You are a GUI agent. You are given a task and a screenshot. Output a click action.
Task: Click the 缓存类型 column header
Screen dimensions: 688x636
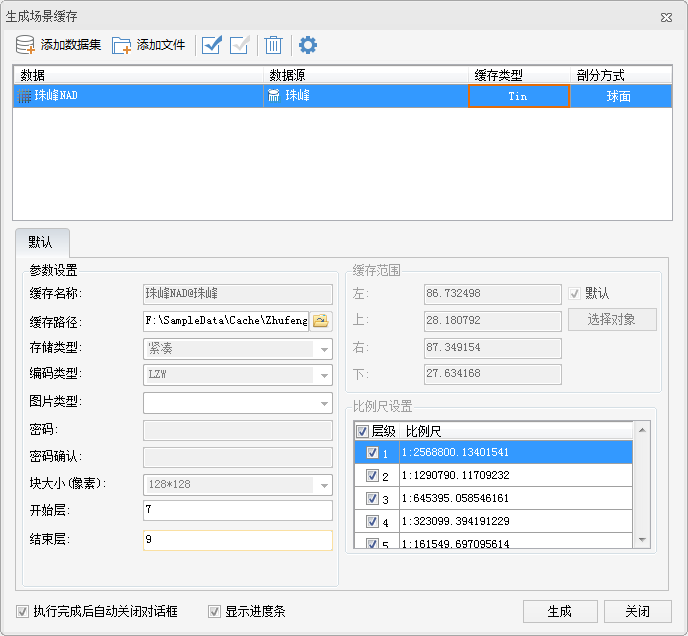(x=518, y=75)
